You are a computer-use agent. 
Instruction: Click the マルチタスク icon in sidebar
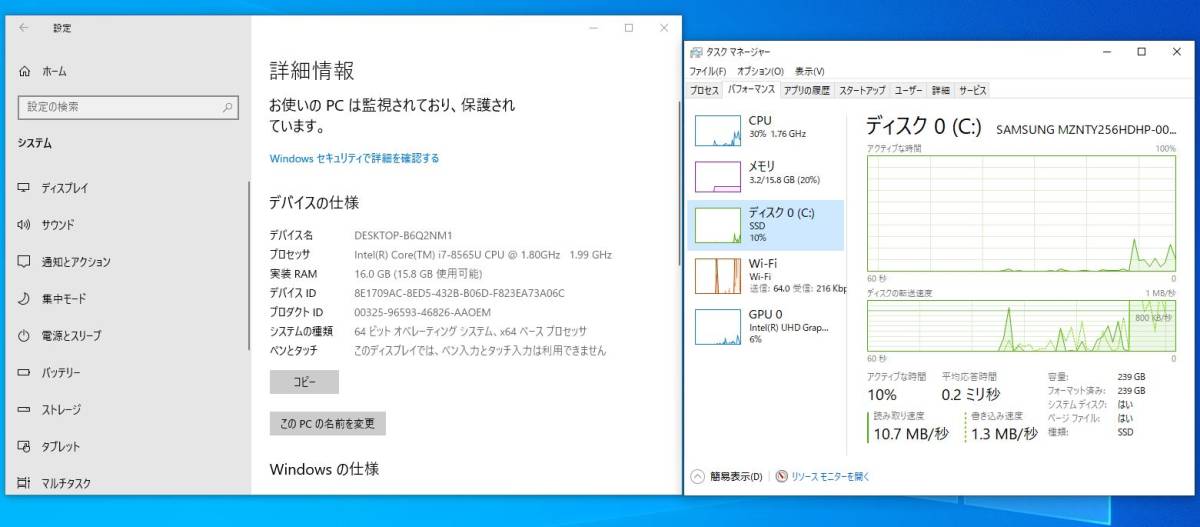[24, 483]
